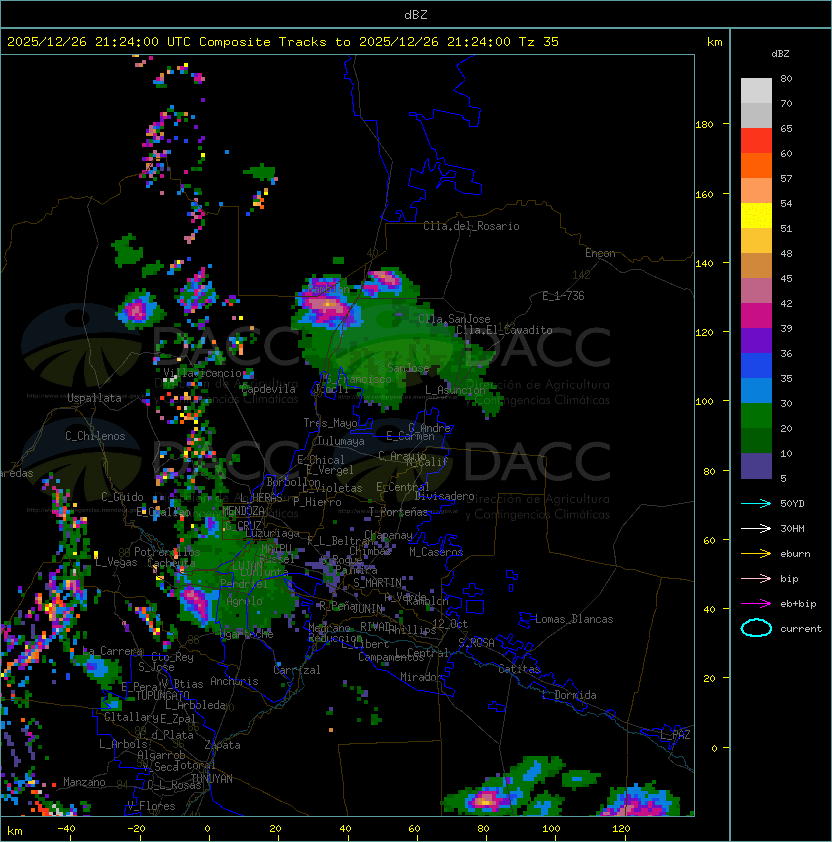Click the 'L_Vegas' map label
832x842 pixels.
pos(116,562)
